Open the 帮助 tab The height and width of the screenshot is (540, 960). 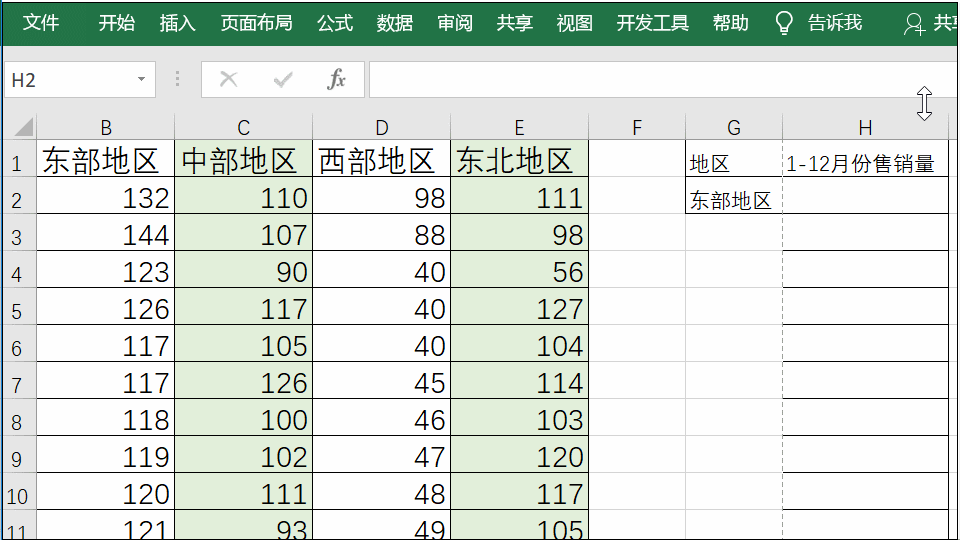coord(730,23)
